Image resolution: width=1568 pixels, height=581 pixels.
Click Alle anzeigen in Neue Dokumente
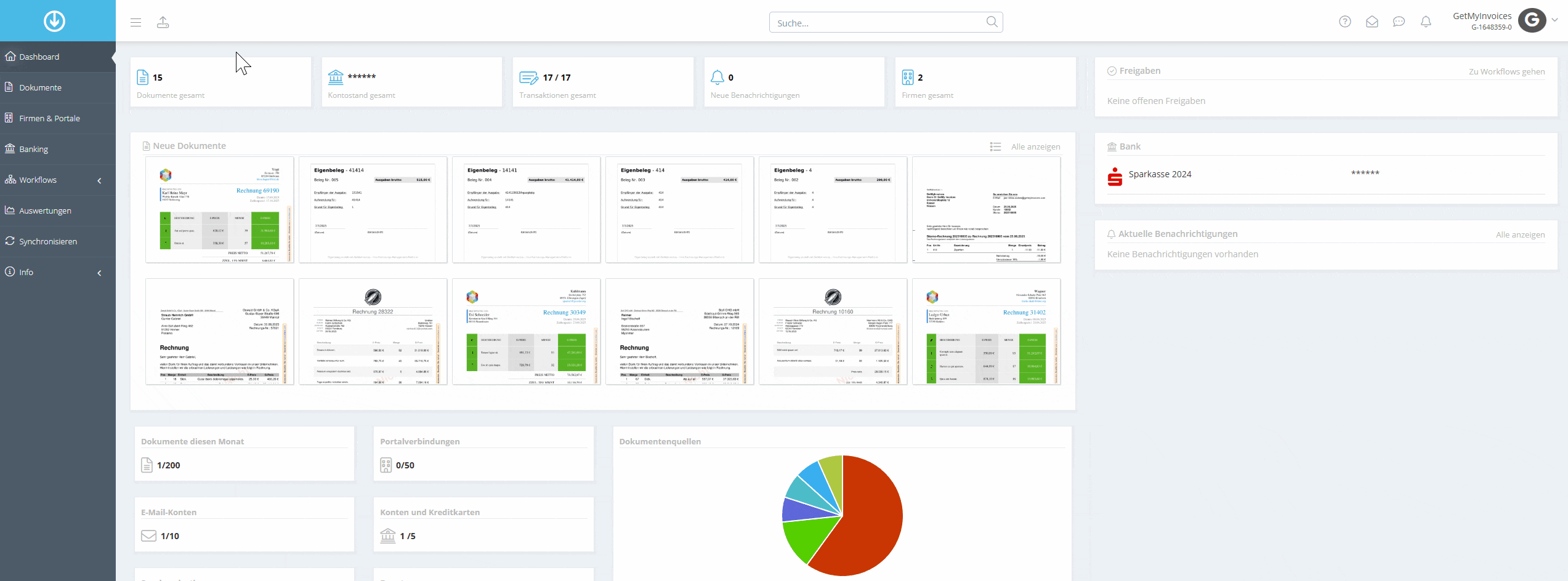click(1035, 146)
